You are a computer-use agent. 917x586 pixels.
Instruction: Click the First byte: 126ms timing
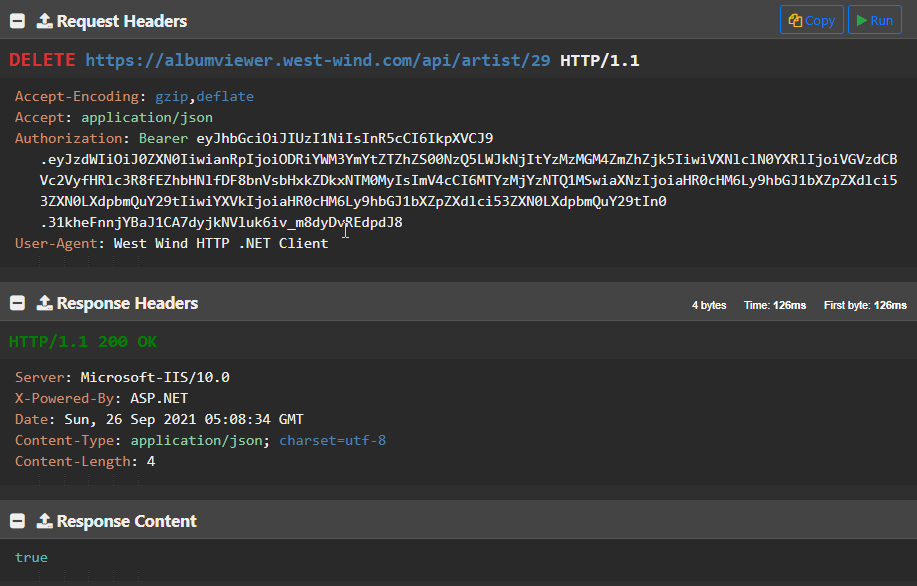(865, 305)
